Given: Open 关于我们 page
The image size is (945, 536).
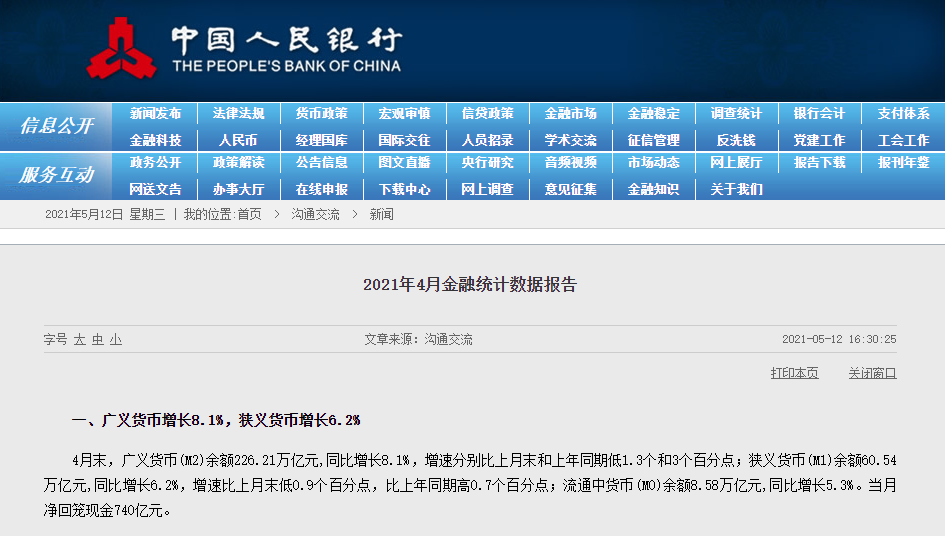Looking at the screenshot, I should tap(736, 189).
